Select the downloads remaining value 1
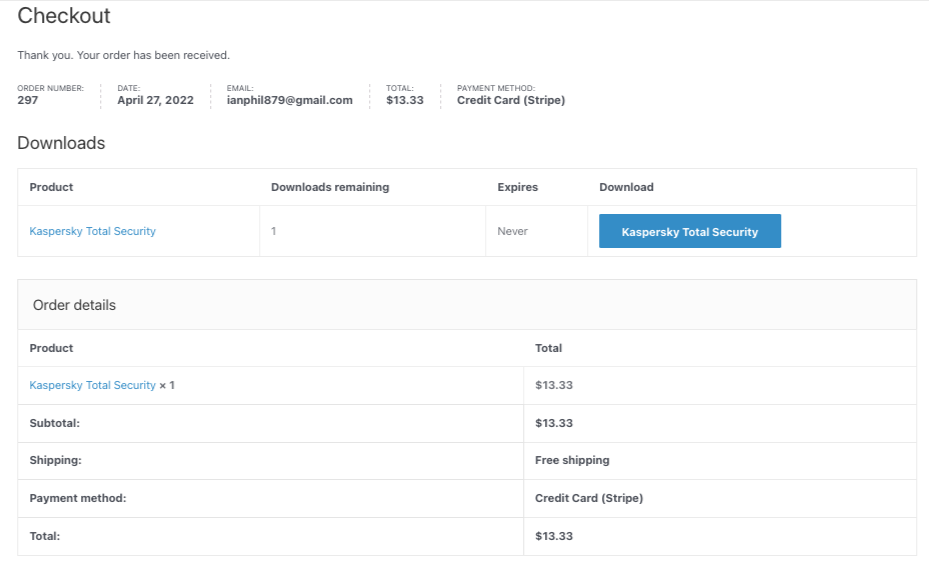Image resolution: width=929 pixels, height=564 pixels. (274, 231)
